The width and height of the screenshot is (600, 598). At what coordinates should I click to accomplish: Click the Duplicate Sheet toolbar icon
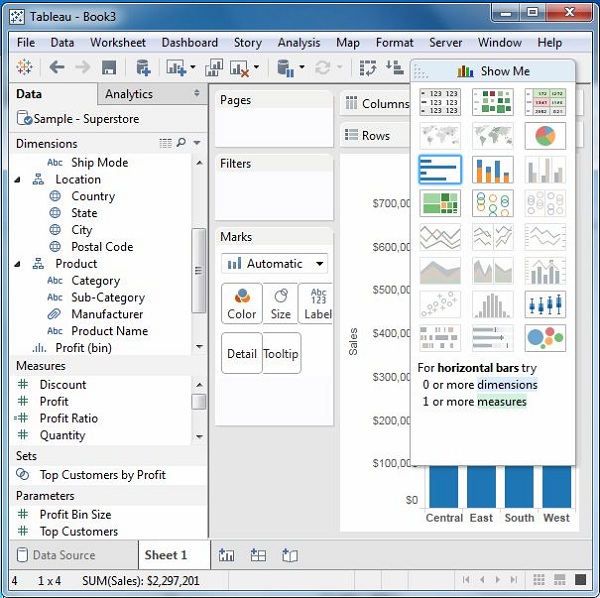[x=214, y=68]
